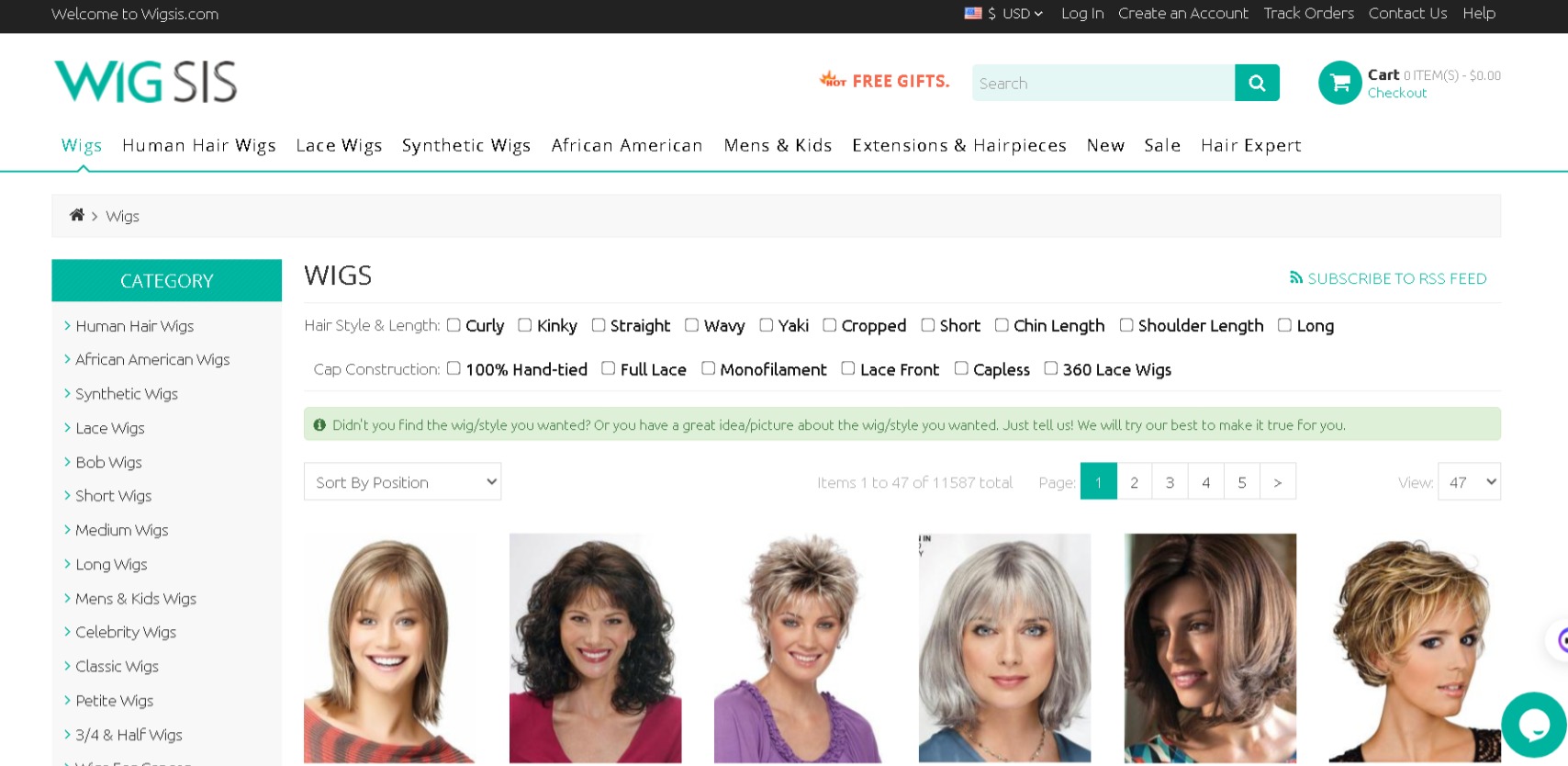Enable the Lace Front cap filter
The height and width of the screenshot is (766, 1568).
(x=848, y=368)
